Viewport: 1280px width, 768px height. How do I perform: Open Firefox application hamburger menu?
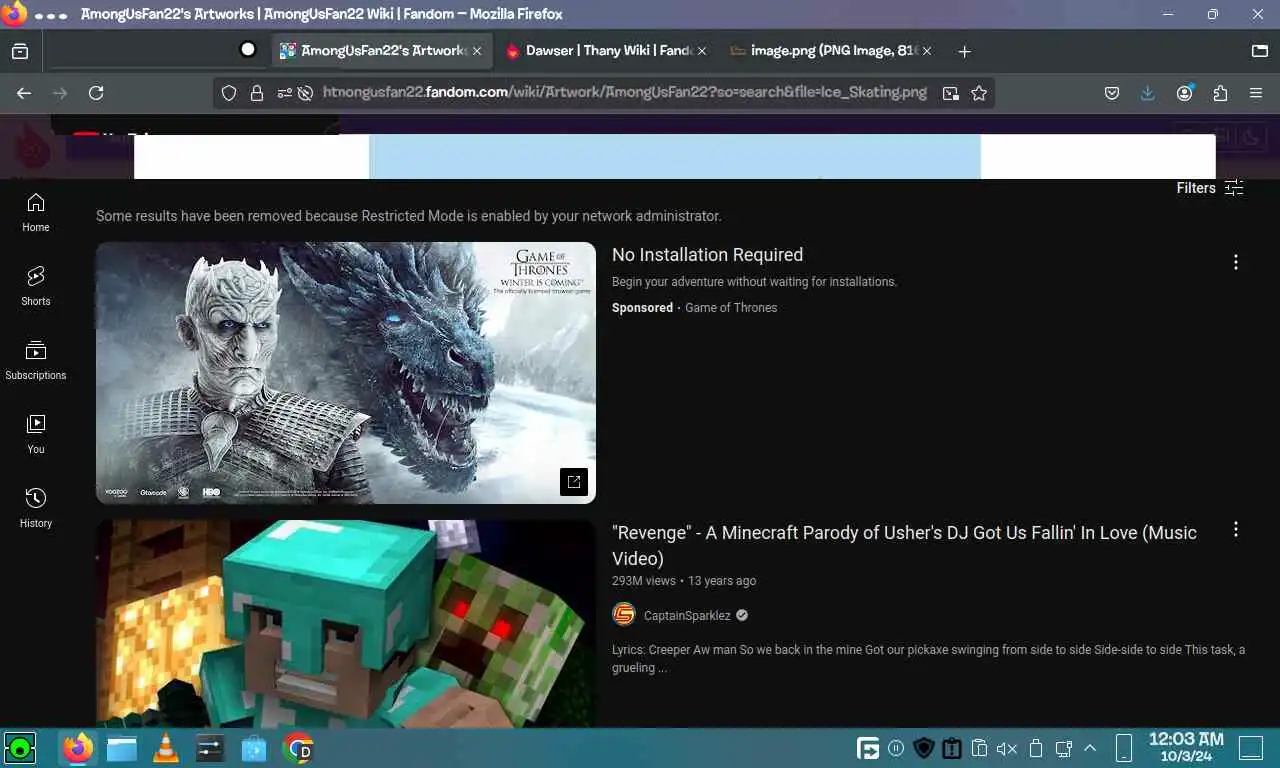[x=1256, y=93]
